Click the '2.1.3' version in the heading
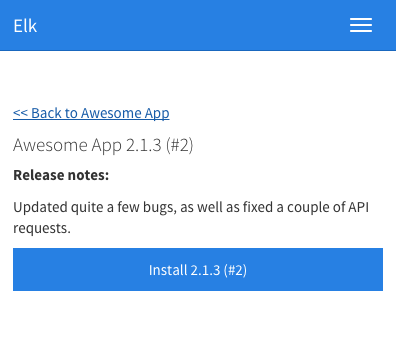 pos(144,145)
